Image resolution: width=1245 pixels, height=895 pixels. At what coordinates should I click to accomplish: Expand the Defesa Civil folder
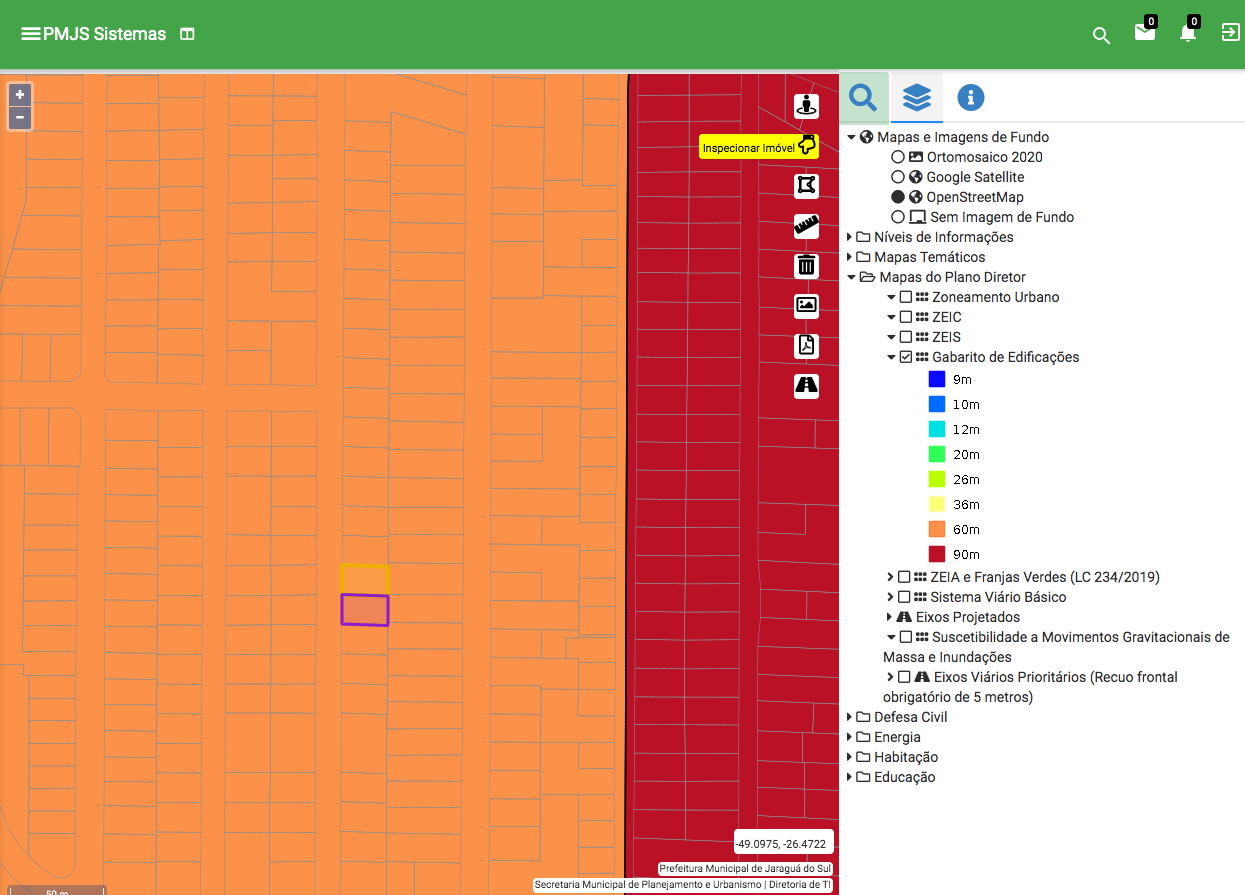click(850, 717)
